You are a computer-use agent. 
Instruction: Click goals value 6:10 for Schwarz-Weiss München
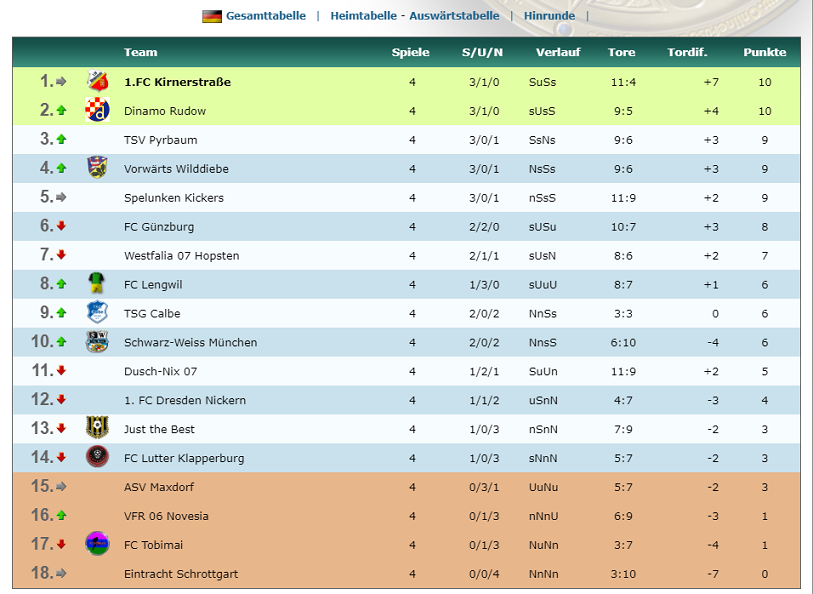coord(623,343)
